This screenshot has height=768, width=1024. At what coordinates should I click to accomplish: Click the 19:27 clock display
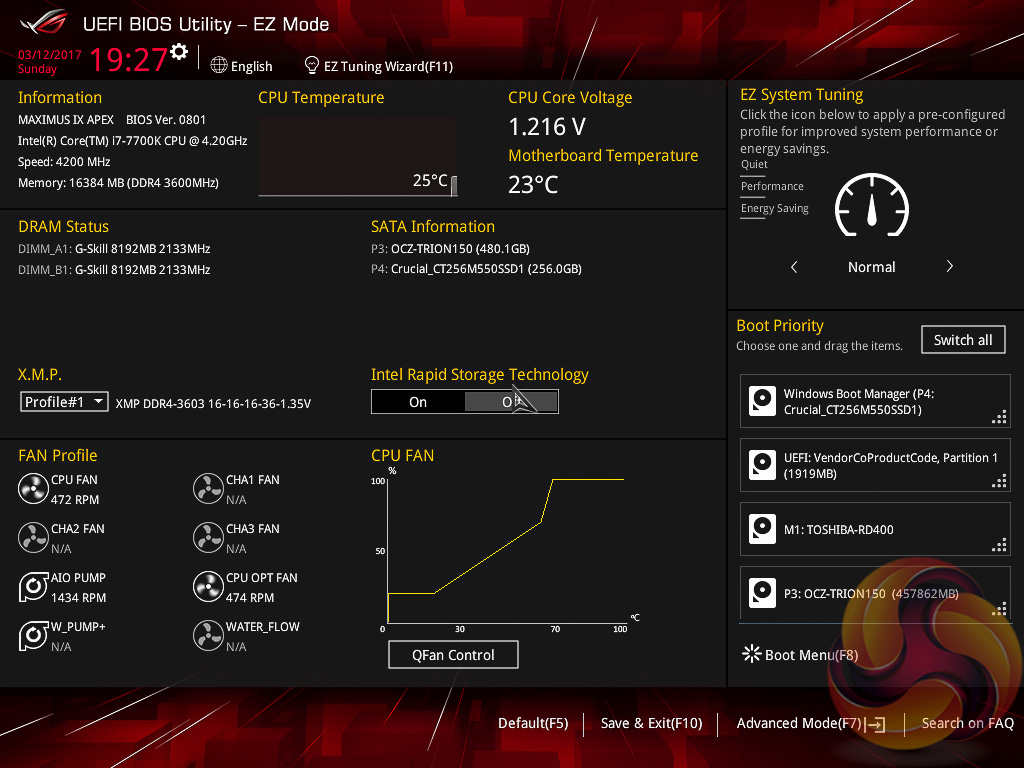tap(129, 59)
